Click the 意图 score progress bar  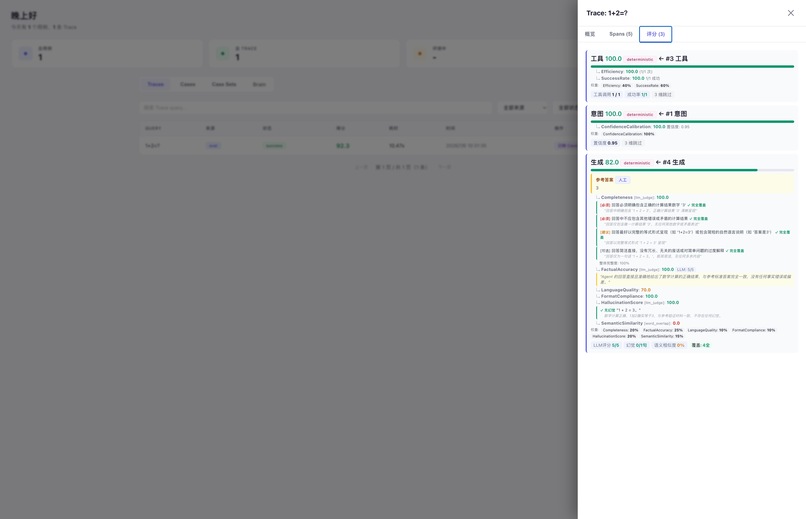[692, 121]
